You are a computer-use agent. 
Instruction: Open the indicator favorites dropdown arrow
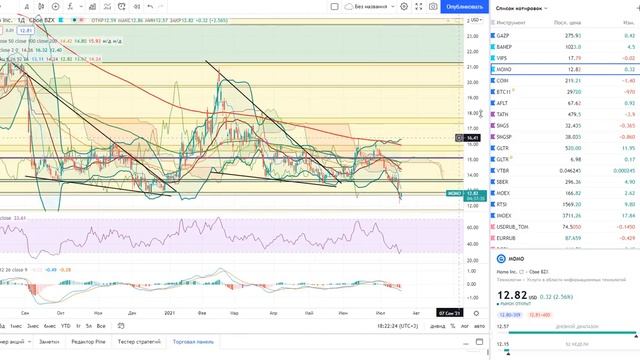pyautogui.click(x=81, y=7)
